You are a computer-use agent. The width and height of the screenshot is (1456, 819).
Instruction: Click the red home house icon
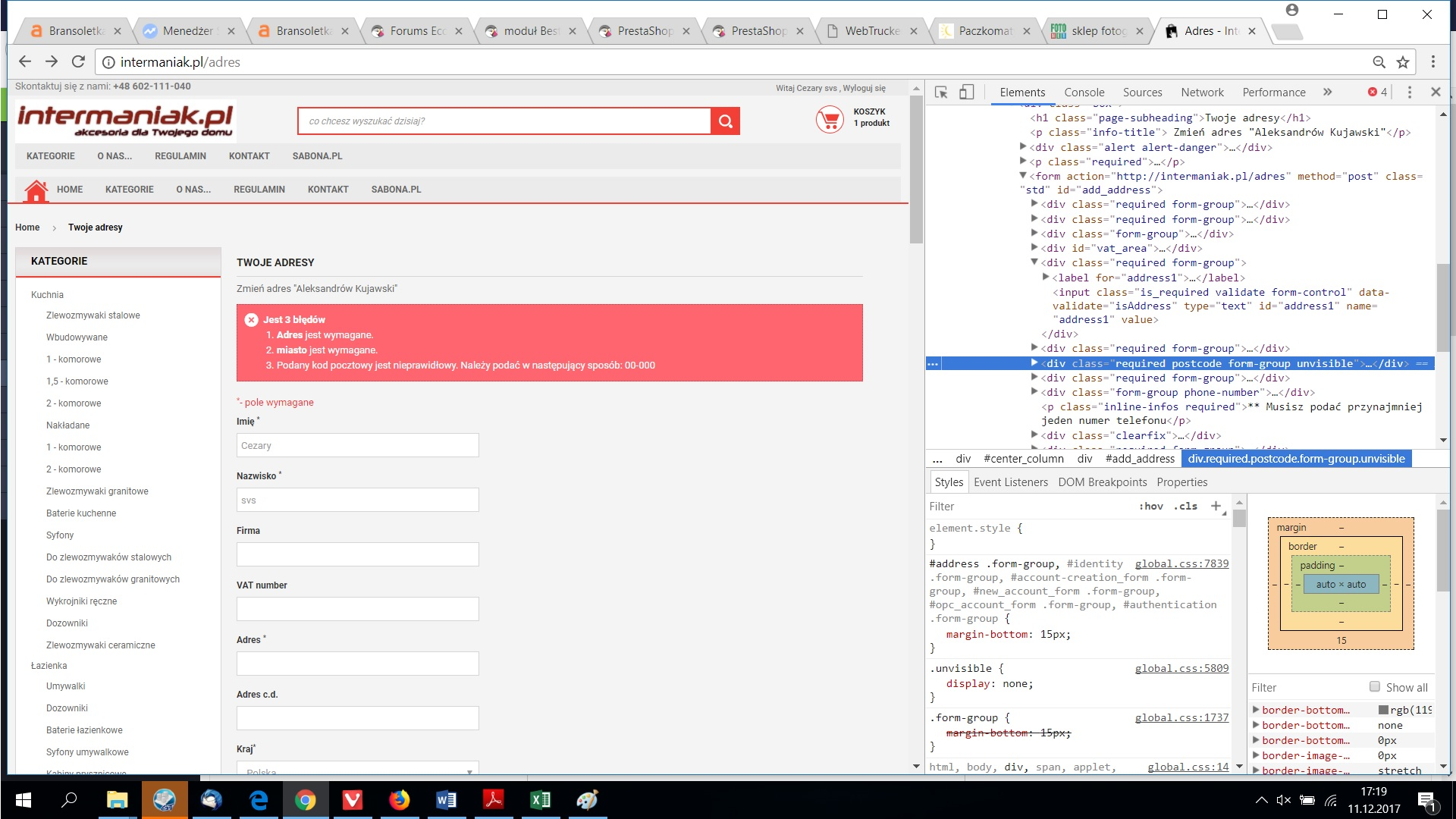pos(36,190)
